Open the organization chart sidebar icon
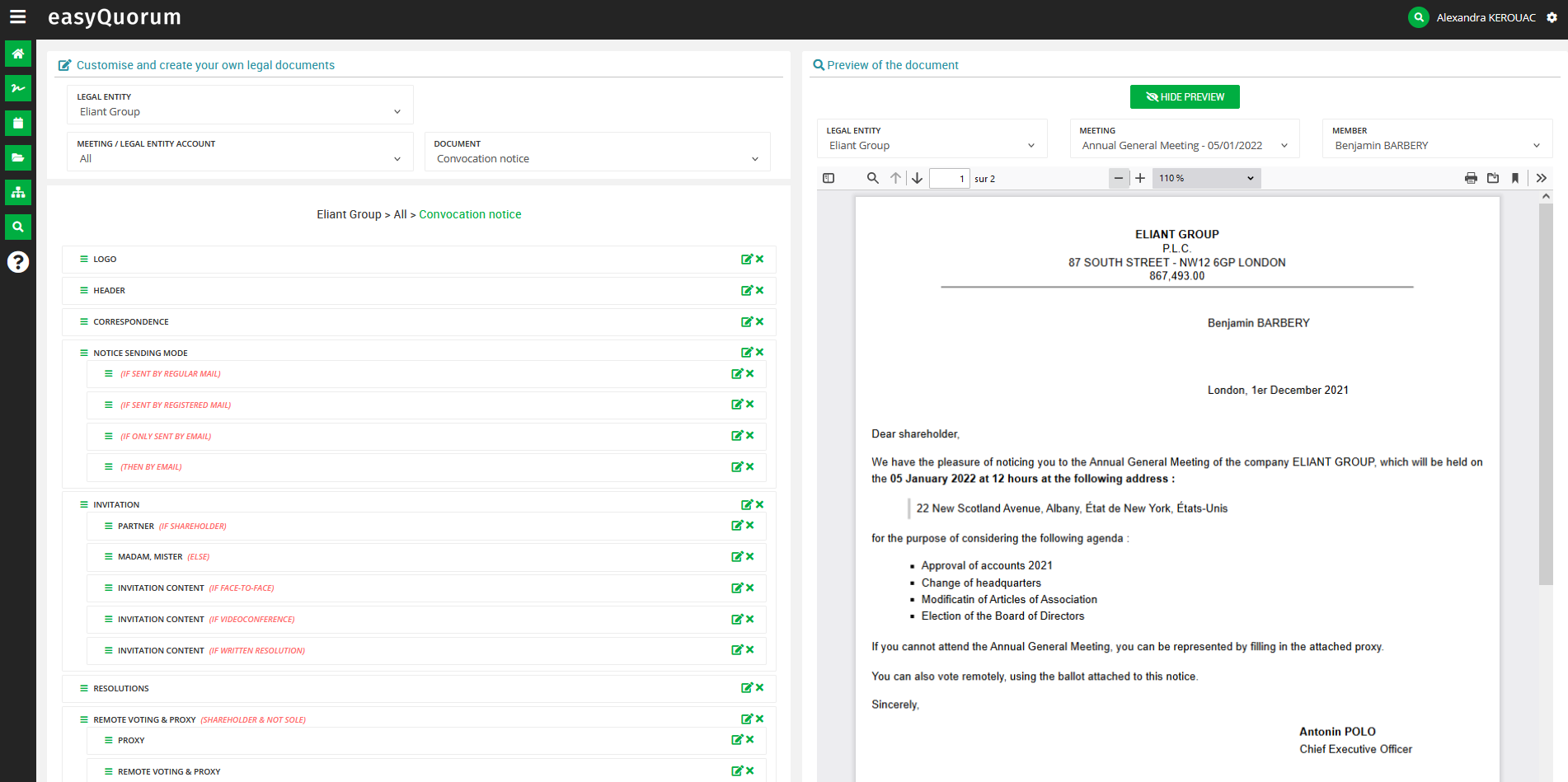Screen dimensions: 1568x782 [x=18, y=192]
